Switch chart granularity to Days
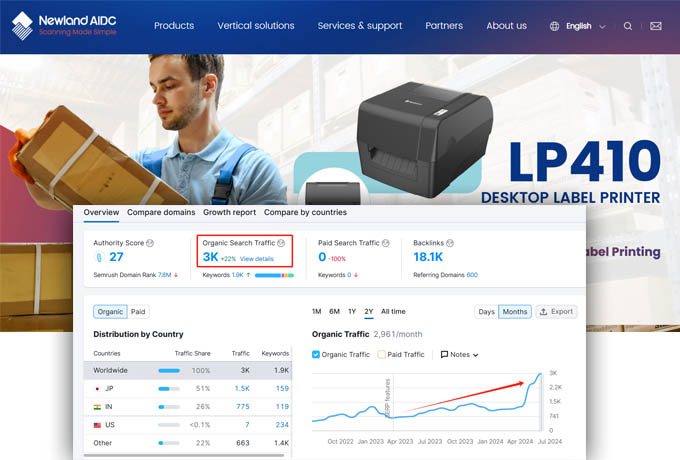This screenshot has width=680, height=460. (486, 312)
